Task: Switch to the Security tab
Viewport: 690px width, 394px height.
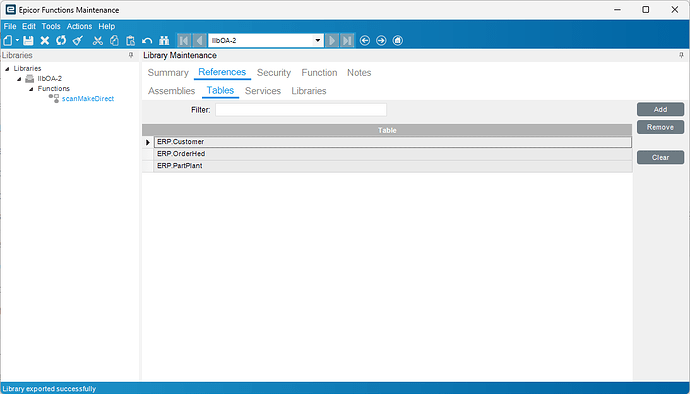Action: pos(274,73)
